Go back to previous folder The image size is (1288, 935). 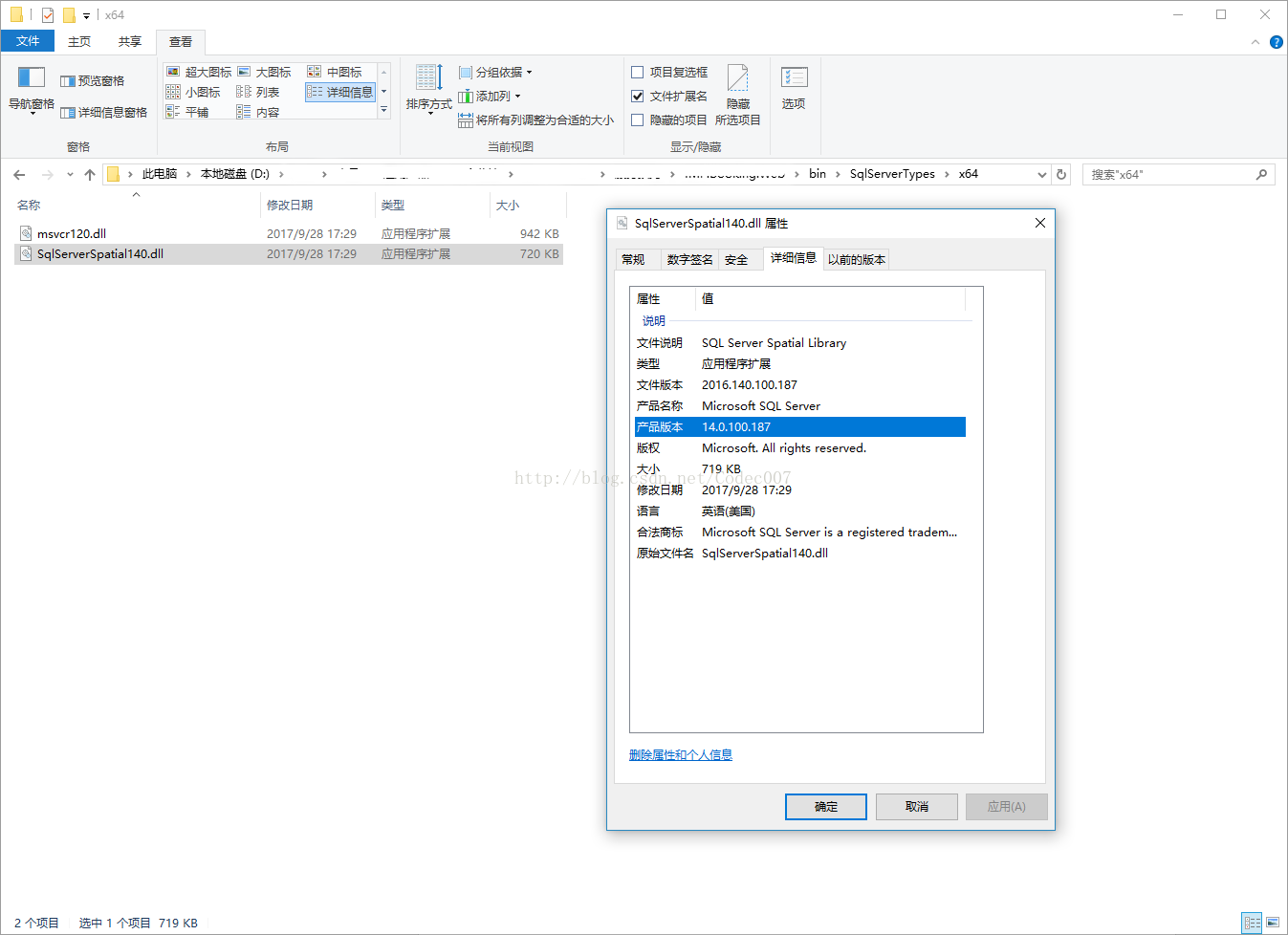(20, 174)
